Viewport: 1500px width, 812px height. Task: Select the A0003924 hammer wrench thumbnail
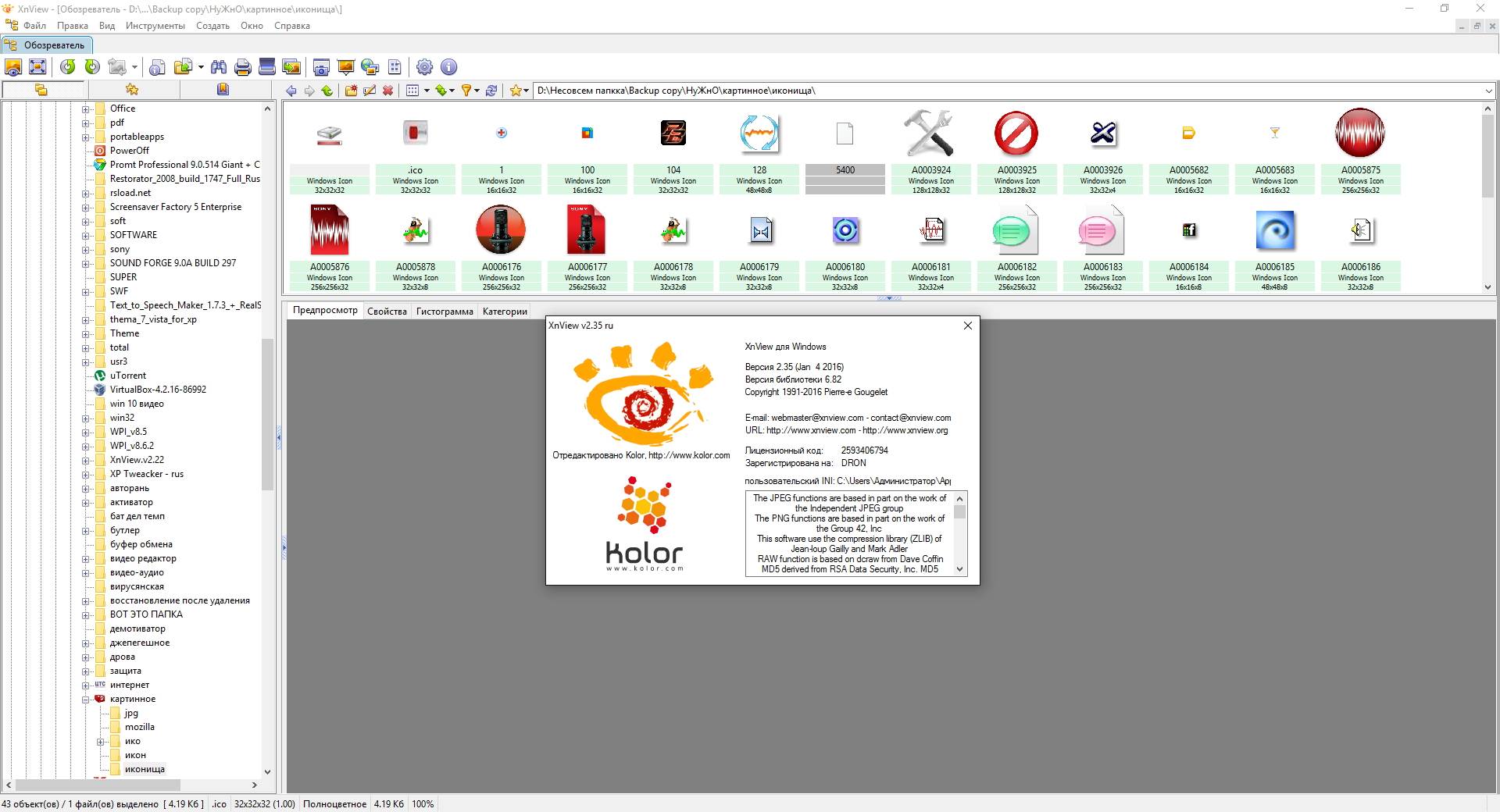930,151
